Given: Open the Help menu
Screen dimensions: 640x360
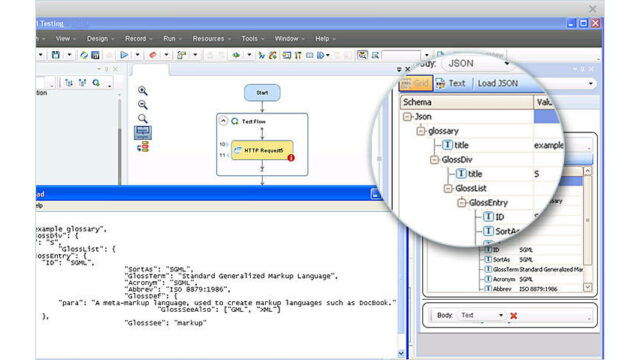Looking at the screenshot, I should [x=322, y=38].
